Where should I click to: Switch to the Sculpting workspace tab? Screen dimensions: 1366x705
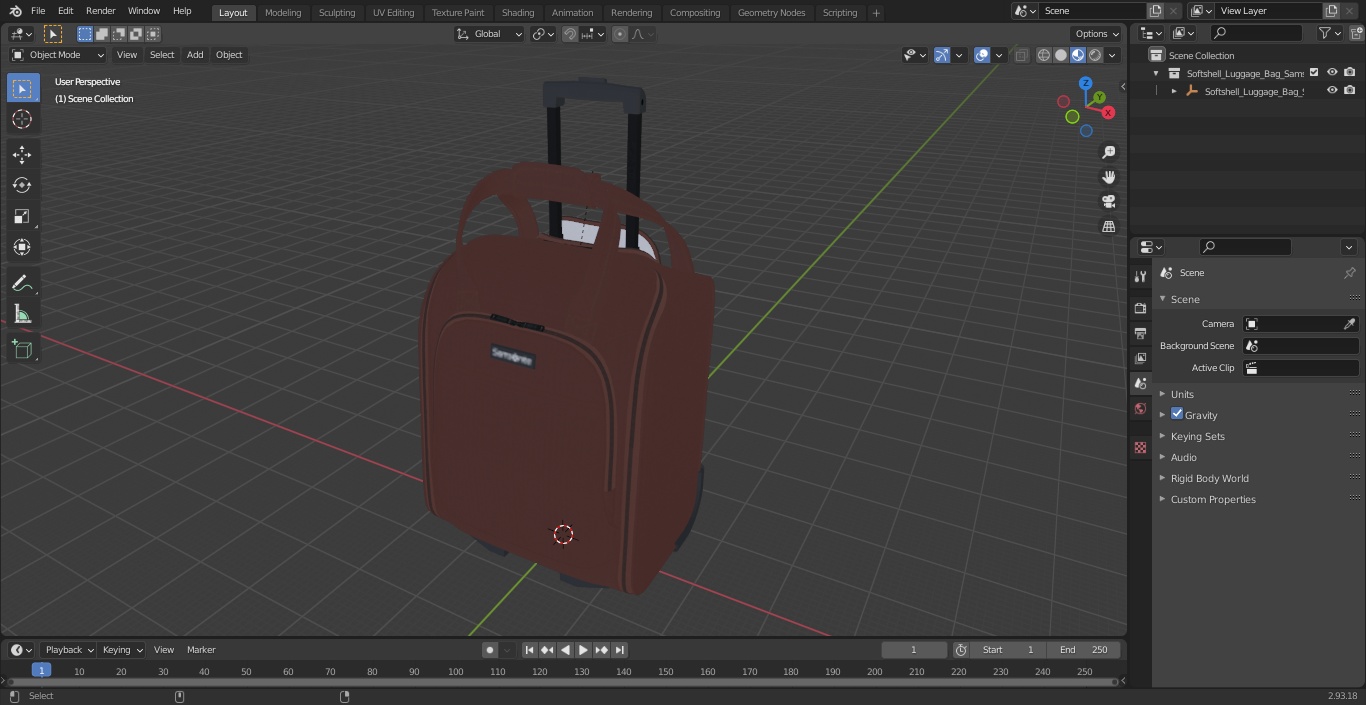click(337, 13)
